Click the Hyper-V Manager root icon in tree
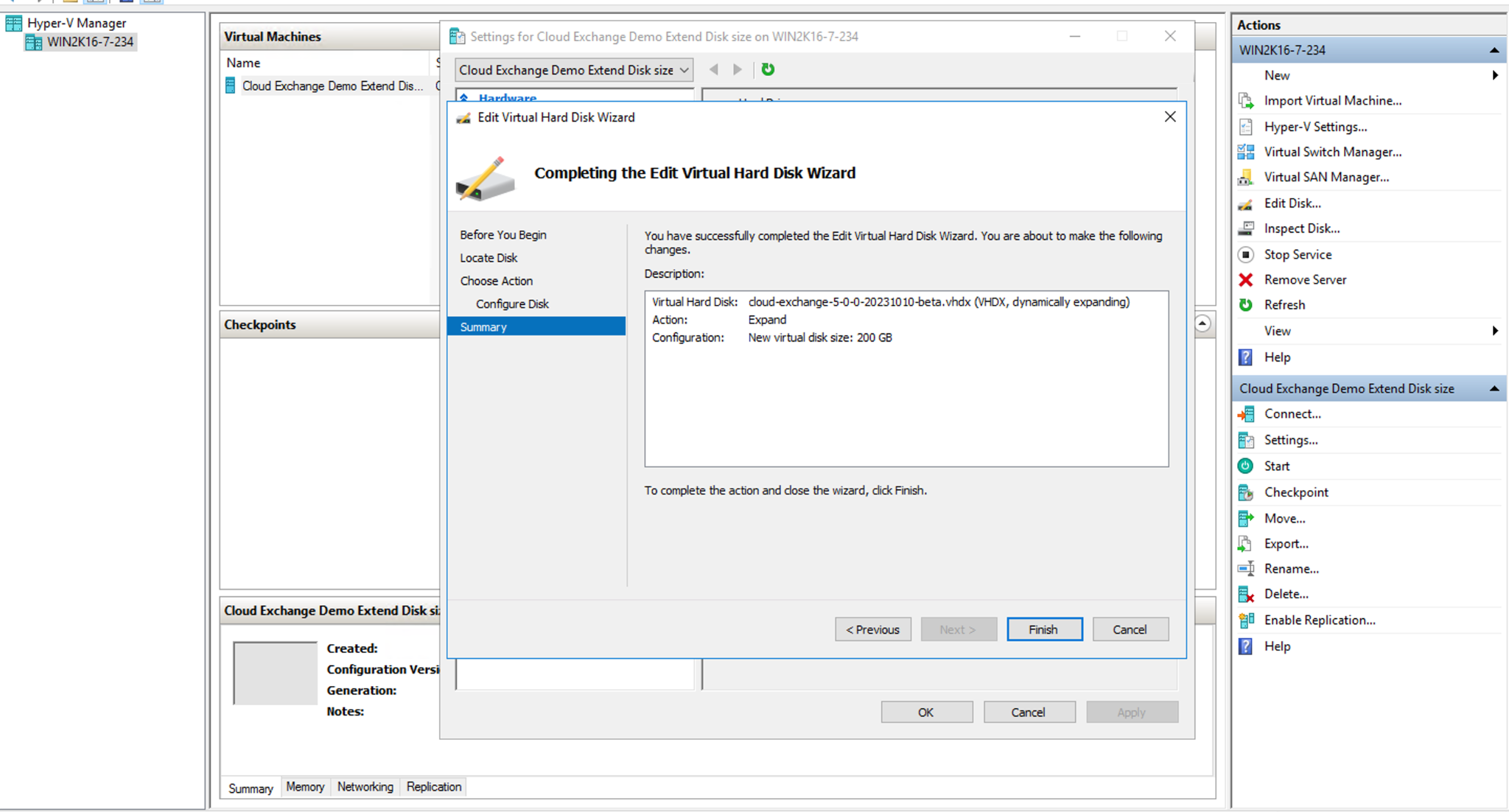Viewport: 1509px width, 812px height. [13, 23]
